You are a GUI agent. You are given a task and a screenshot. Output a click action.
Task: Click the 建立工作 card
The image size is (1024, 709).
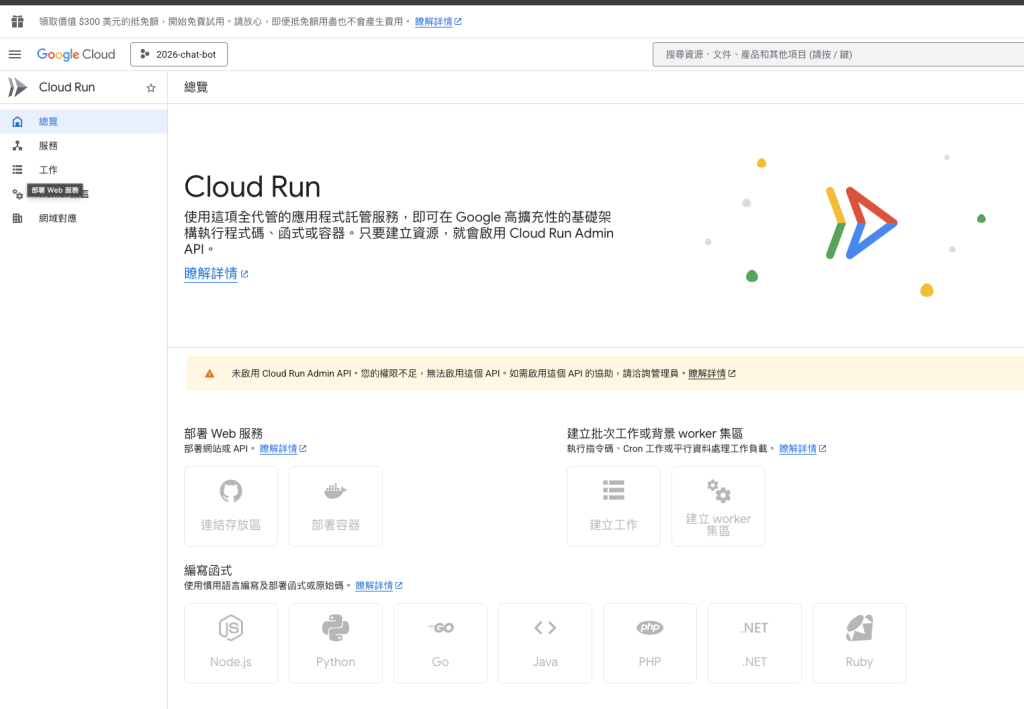click(614, 506)
